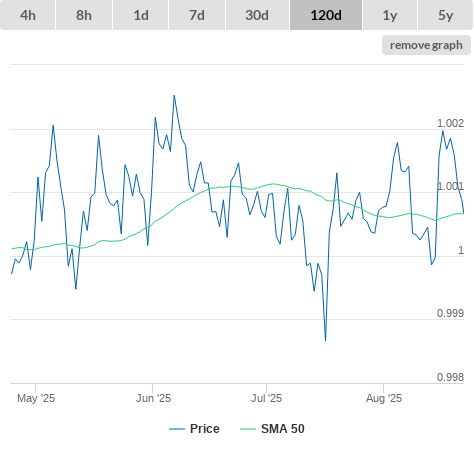Image resolution: width=474 pixels, height=455 pixels.
Task: Click the active 120d tab
Action: click(x=326, y=15)
